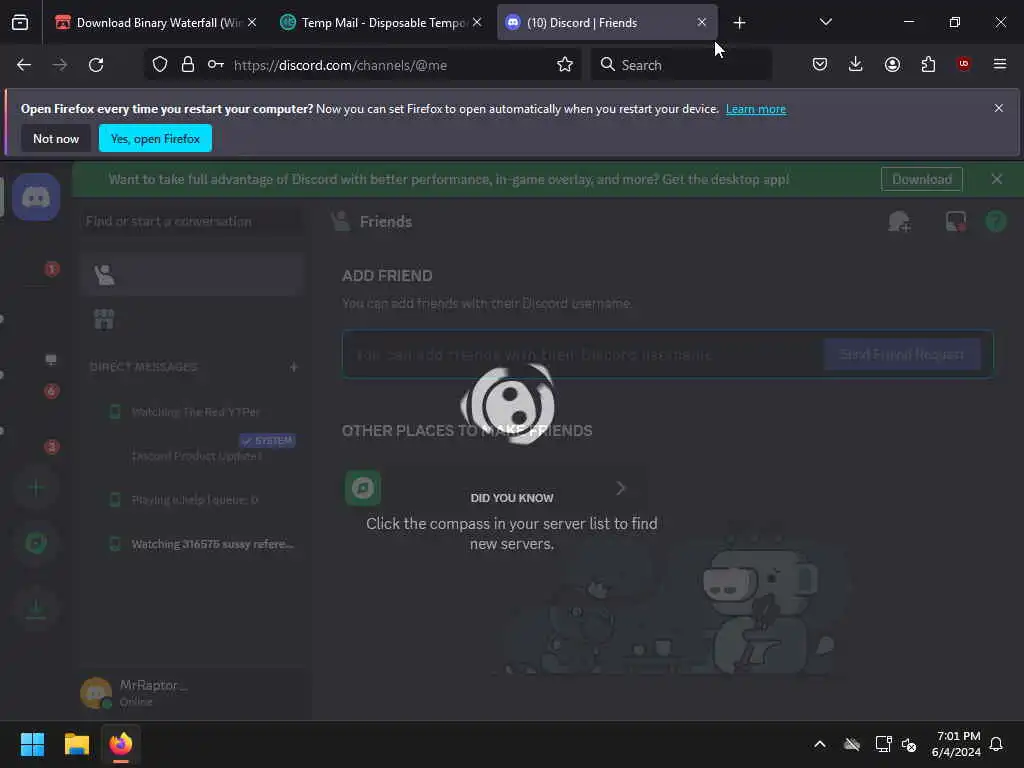Dismiss the Firefox startup notification bar
This screenshot has height=768, width=1024.
tap(998, 108)
